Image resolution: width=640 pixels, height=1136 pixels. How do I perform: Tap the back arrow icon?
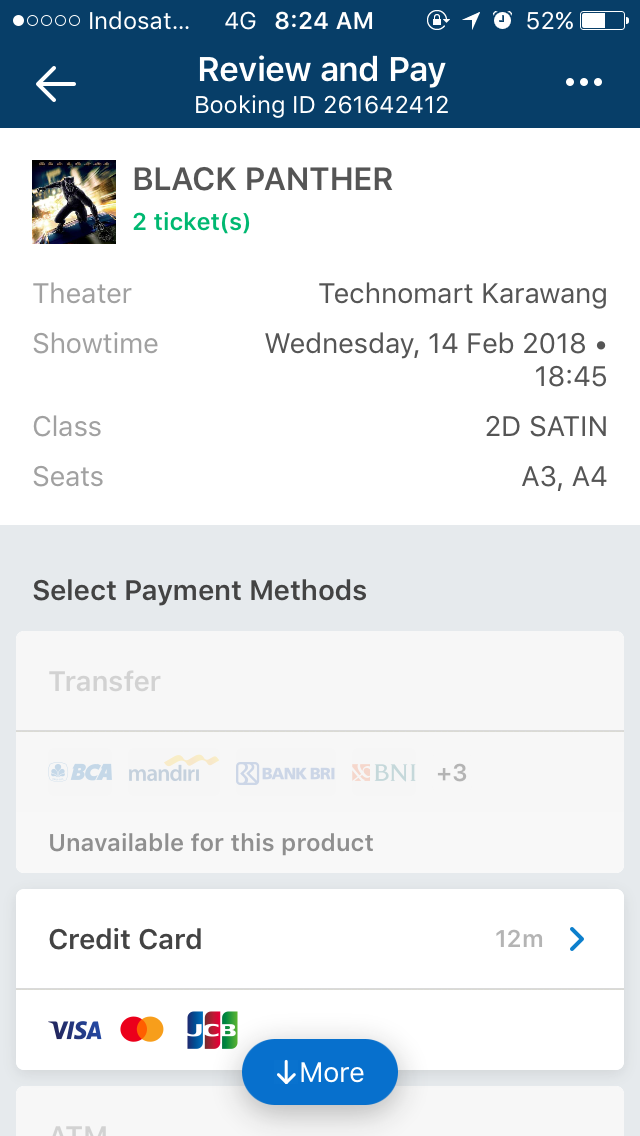tap(56, 84)
